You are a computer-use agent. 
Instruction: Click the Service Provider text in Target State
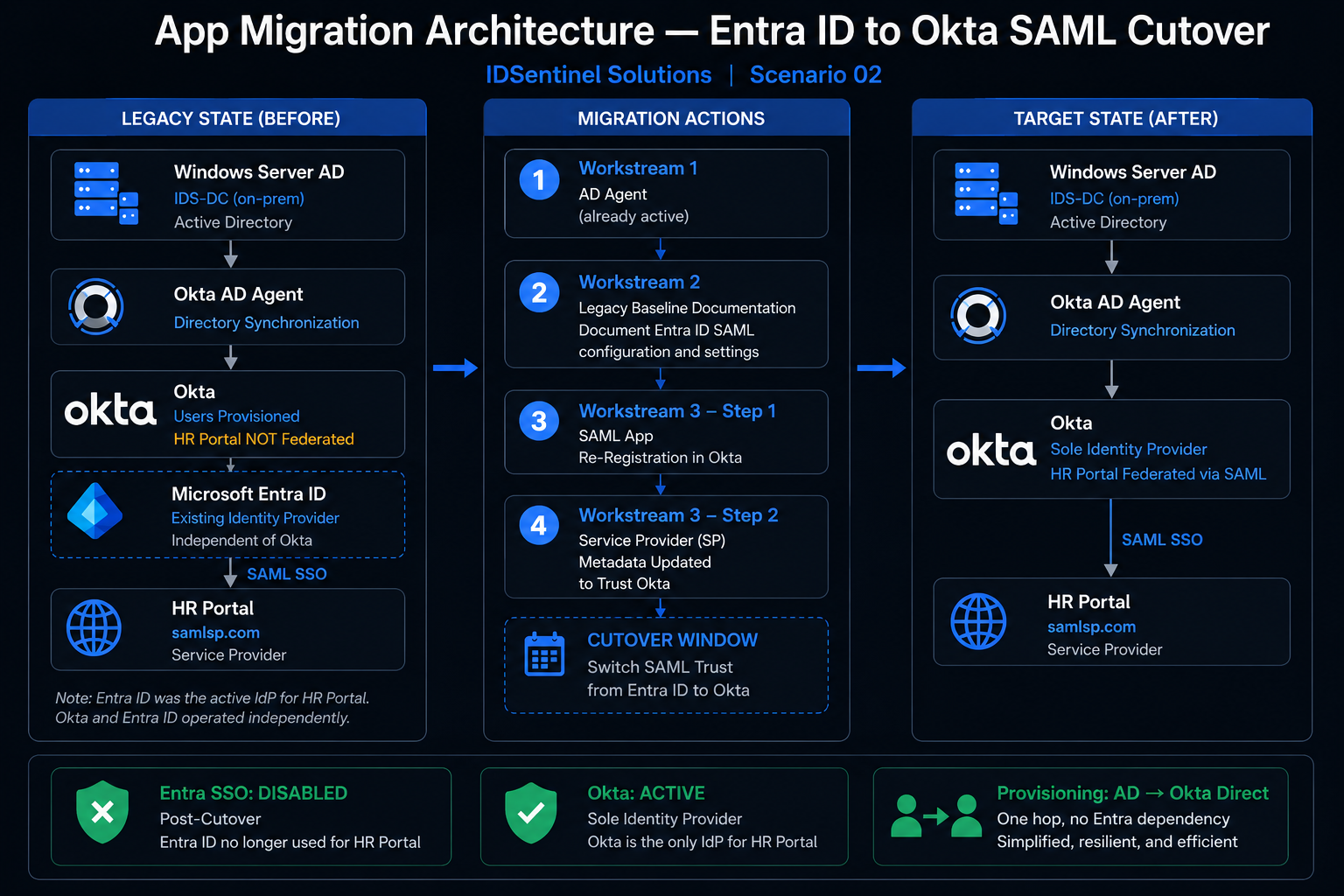tap(1104, 649)
